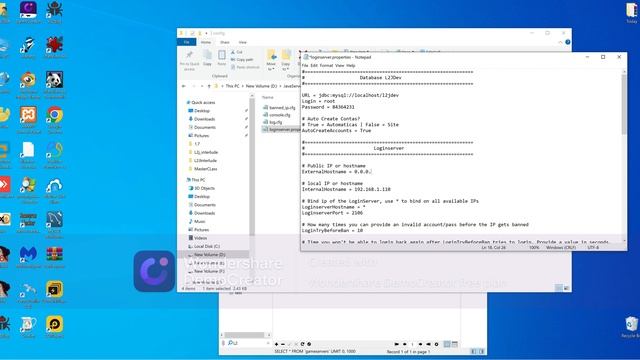Click Delete row minus button in database tool
This screenshot has height=360, width=640.
283,344
